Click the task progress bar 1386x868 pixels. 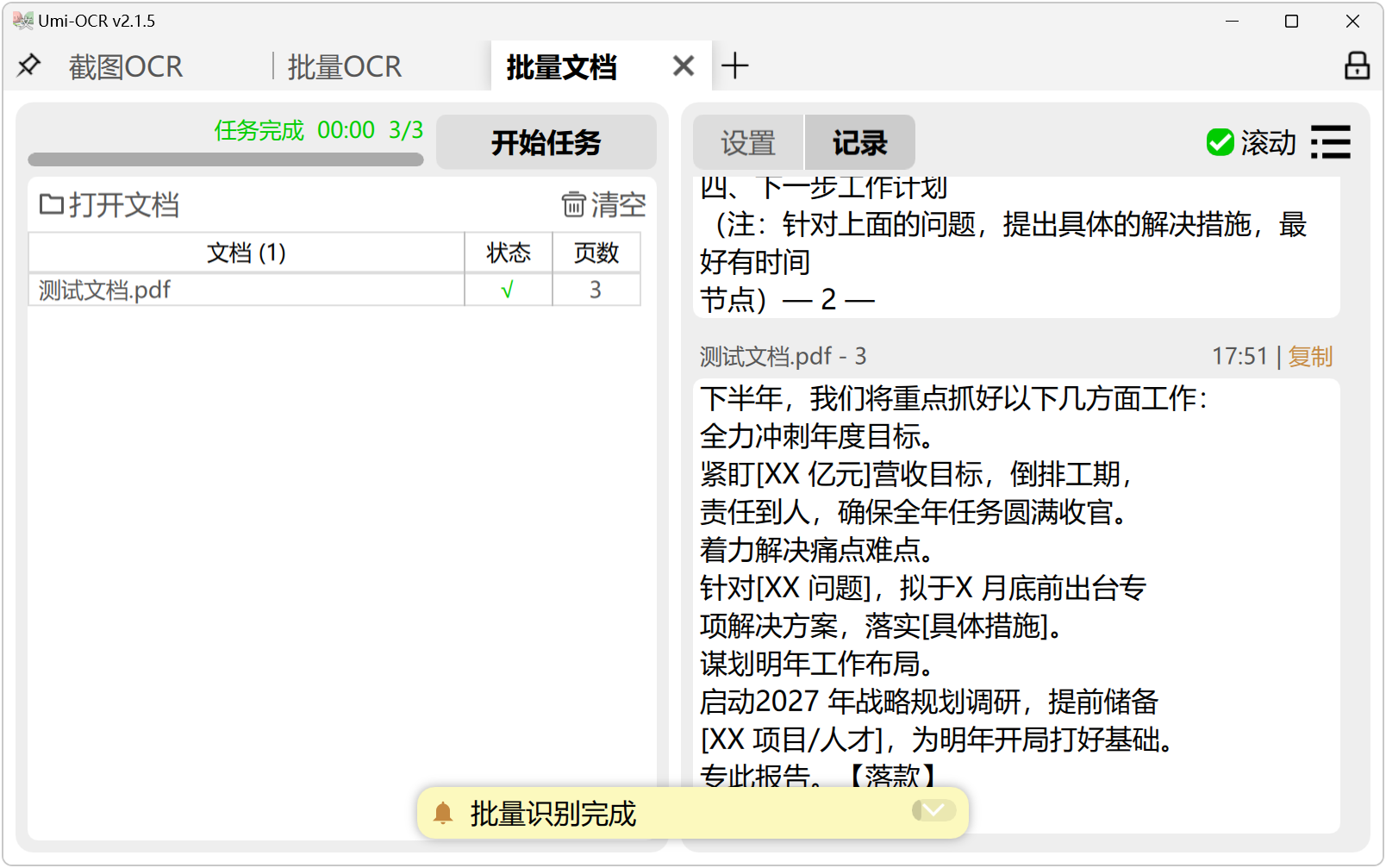point(226,159)
